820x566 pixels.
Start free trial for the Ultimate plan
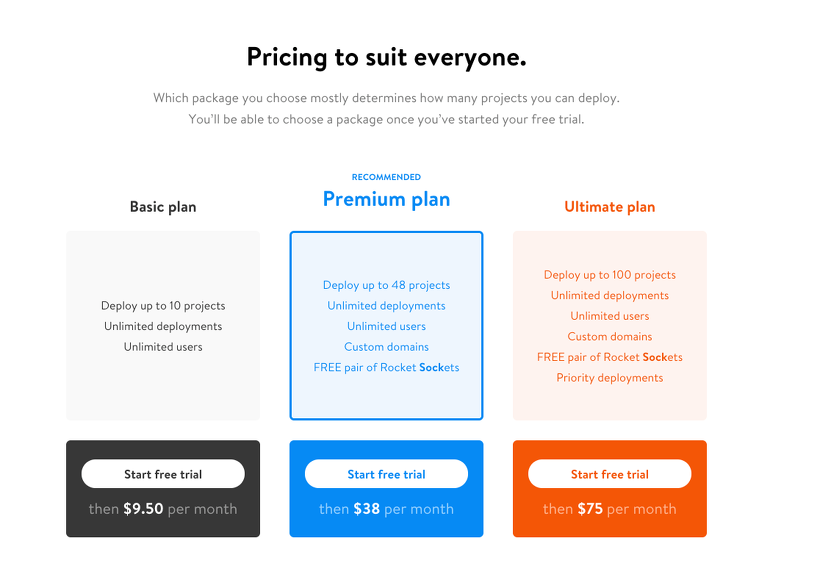tap(609, 474)
